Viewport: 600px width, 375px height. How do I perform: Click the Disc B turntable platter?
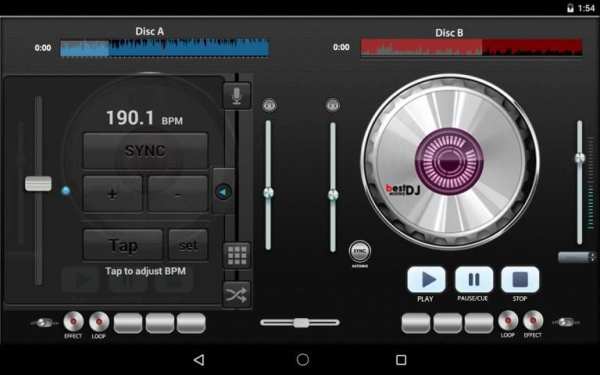click(x=450, y=161)
